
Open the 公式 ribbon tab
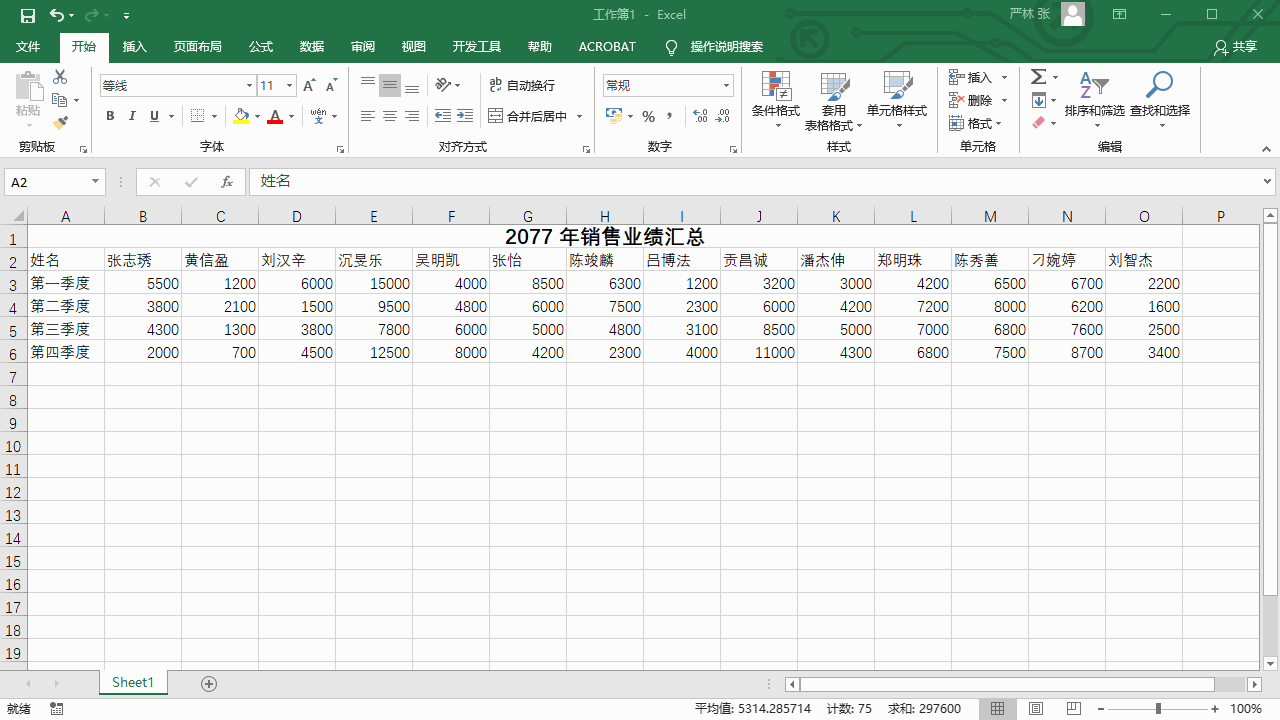261,47
